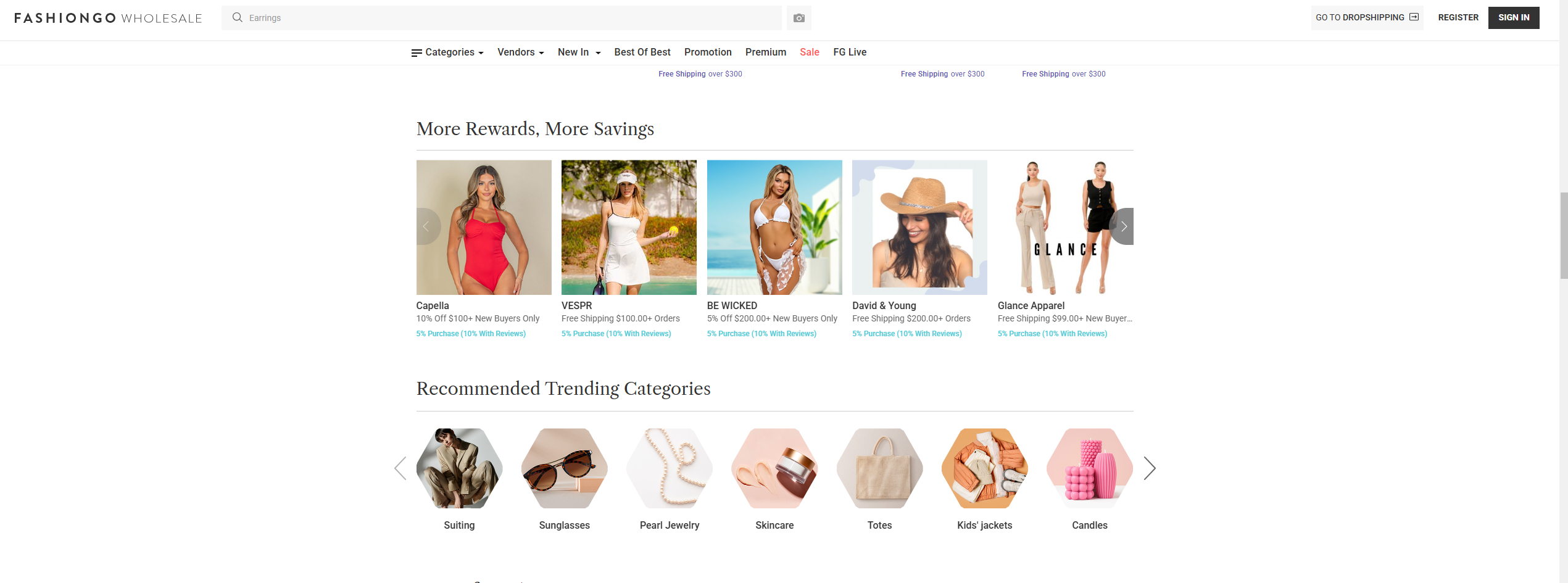Open the VESPR vendor image

click(629, 228)
